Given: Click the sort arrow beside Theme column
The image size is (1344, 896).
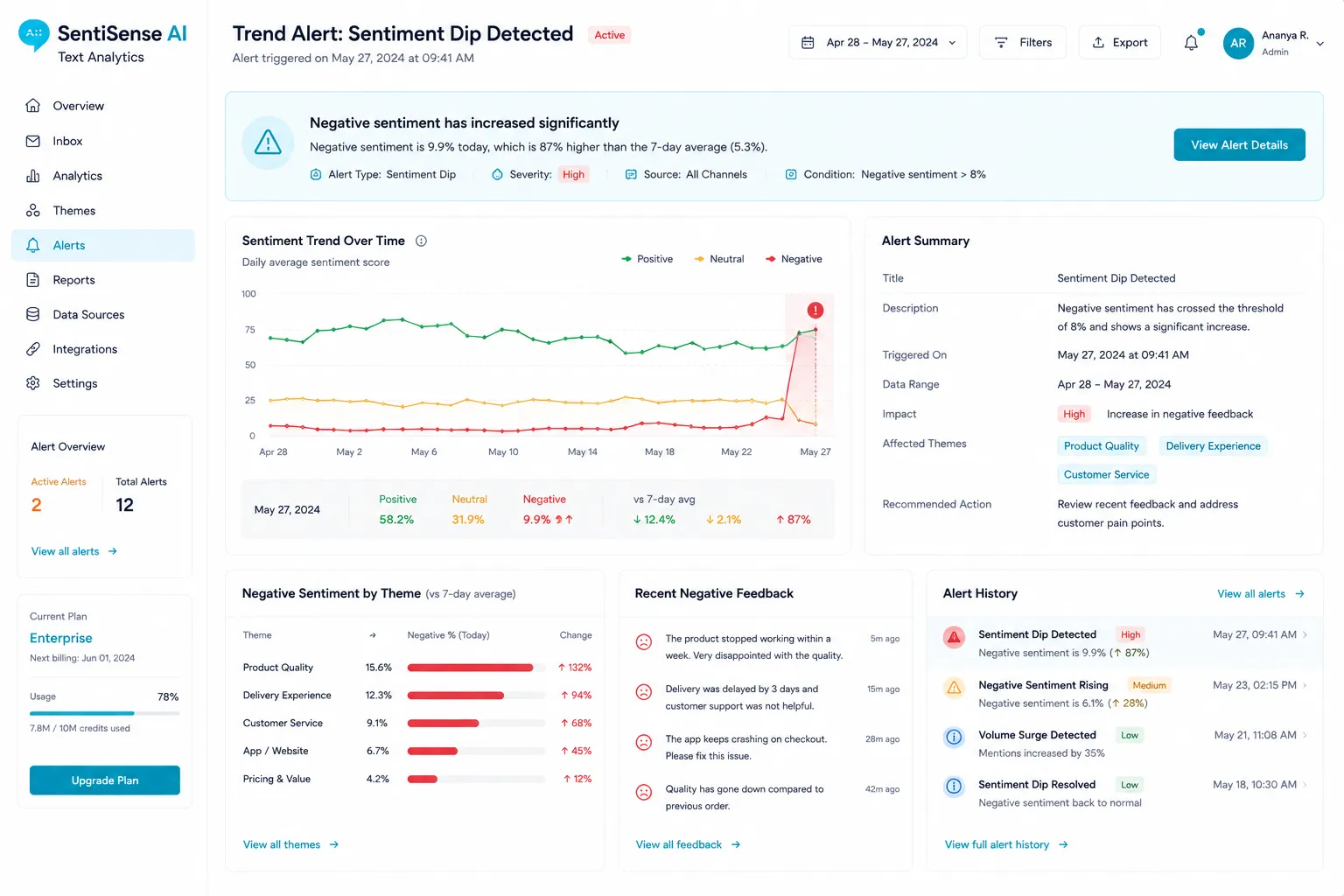Looking at the screenshot, I should [373, 635].
